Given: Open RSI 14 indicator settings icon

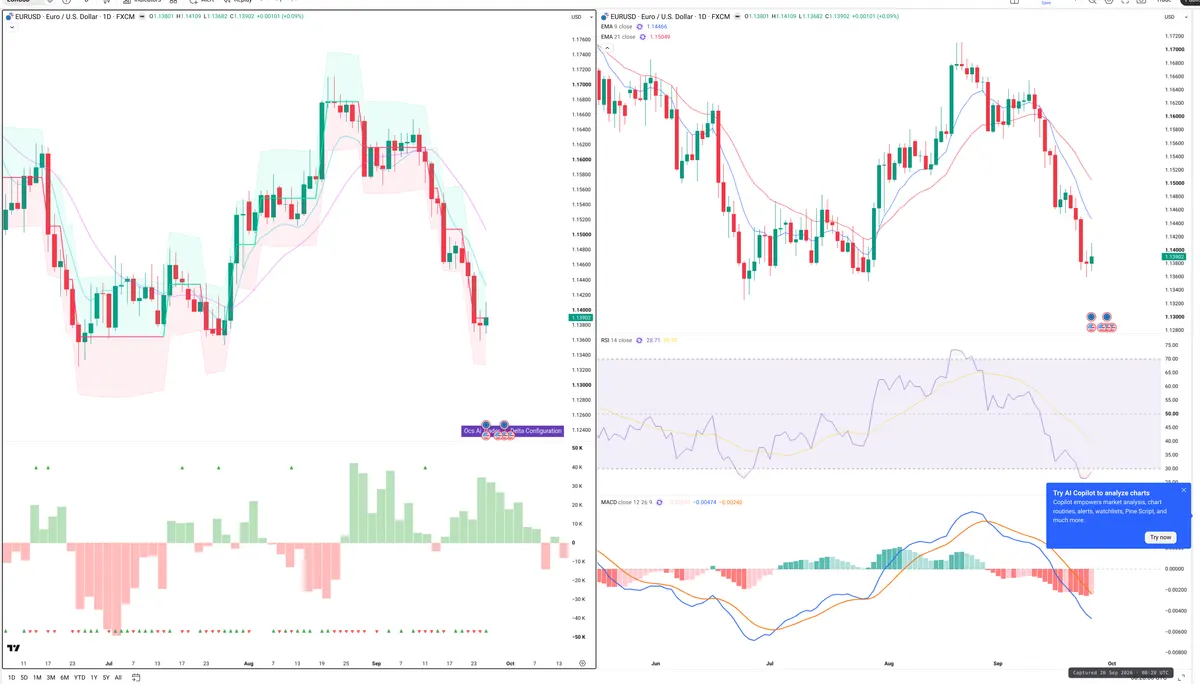Looking at the screenshot, I should 639,340.
